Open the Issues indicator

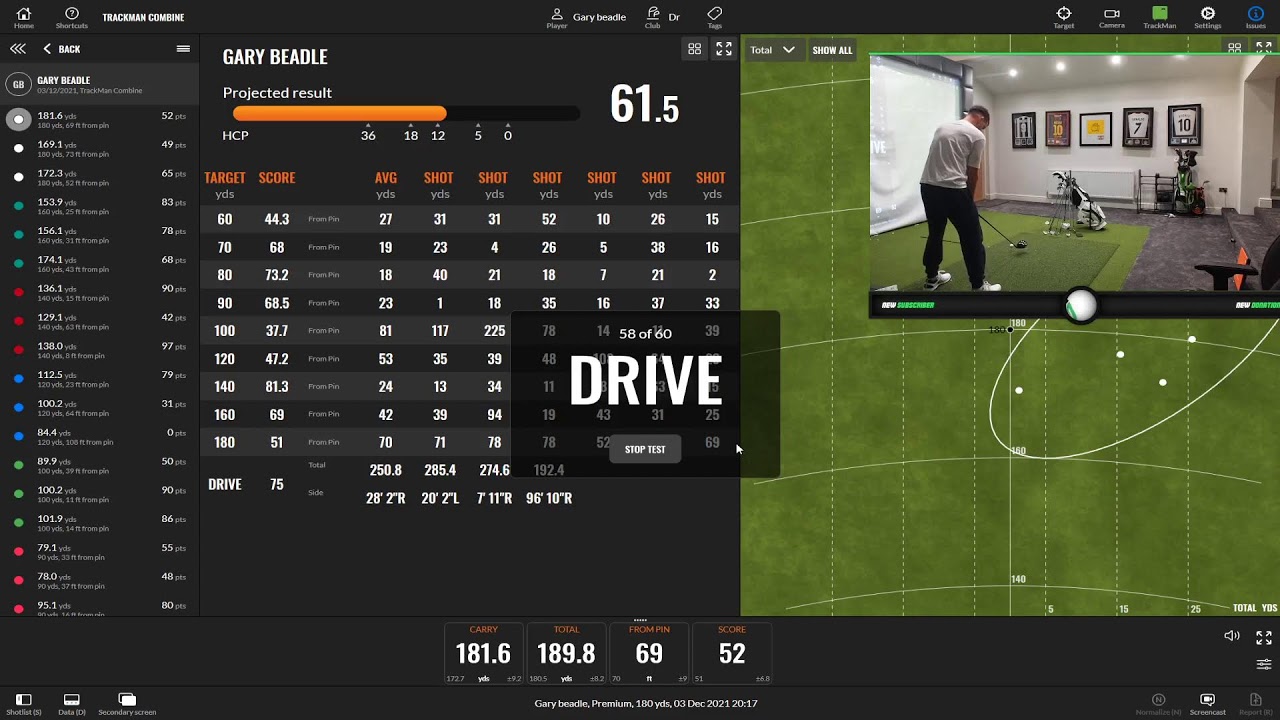pos(1256,17)
